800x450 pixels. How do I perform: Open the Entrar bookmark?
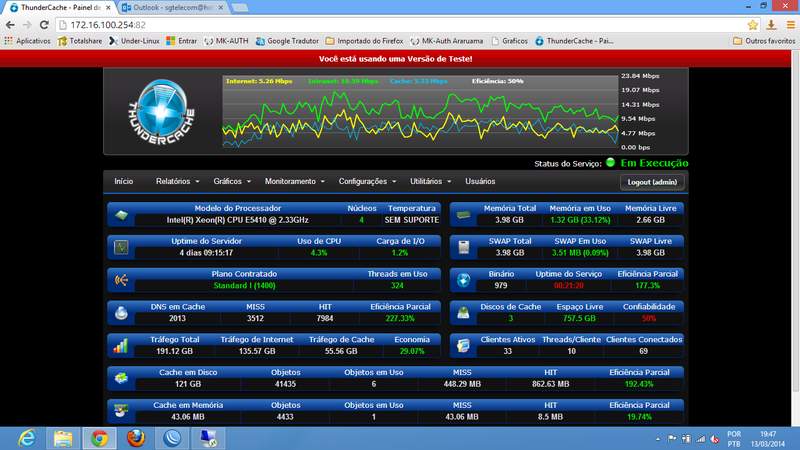coord(182,41)
